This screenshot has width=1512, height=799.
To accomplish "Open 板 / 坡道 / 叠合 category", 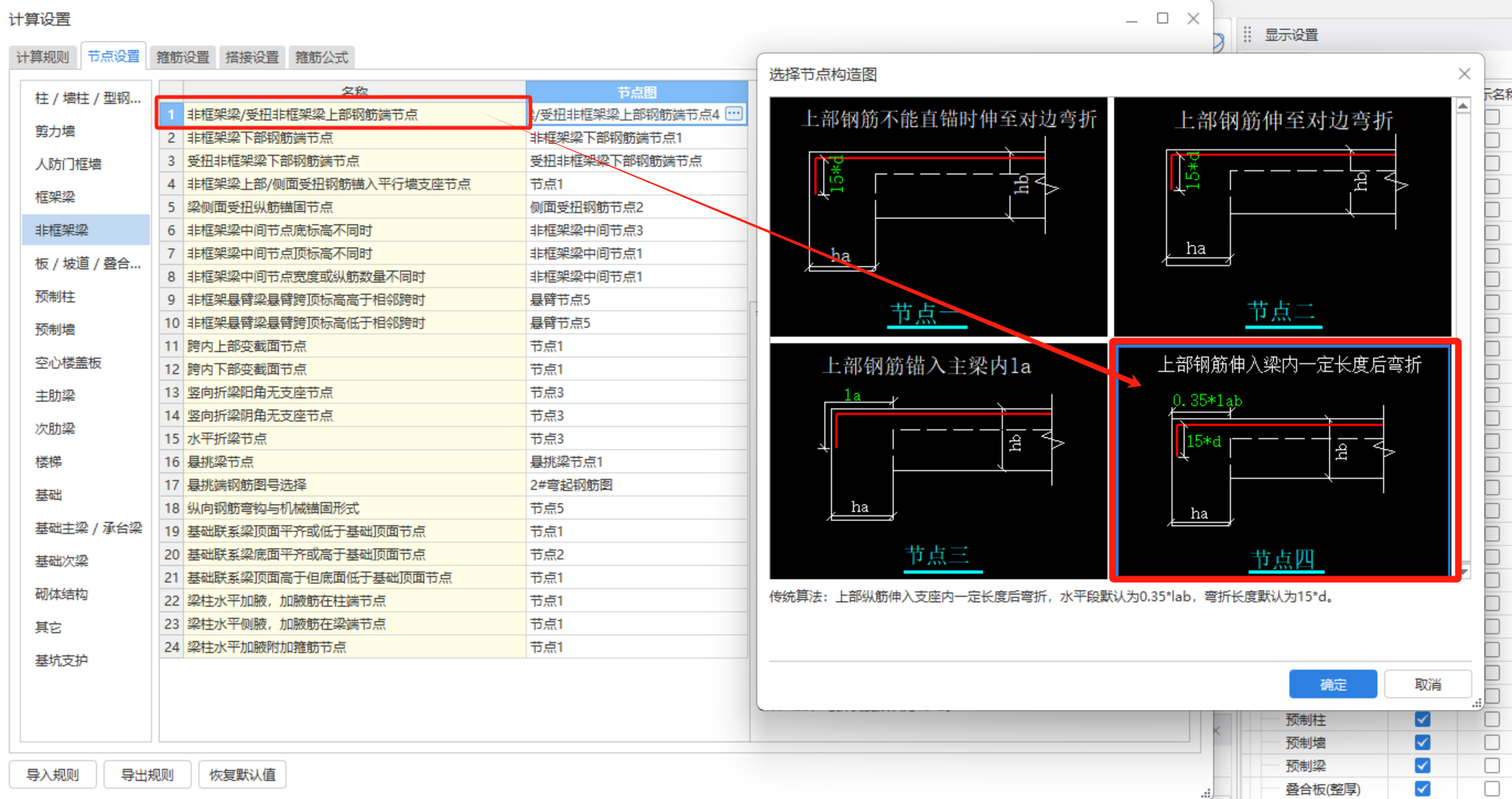I will click(87, 263).
